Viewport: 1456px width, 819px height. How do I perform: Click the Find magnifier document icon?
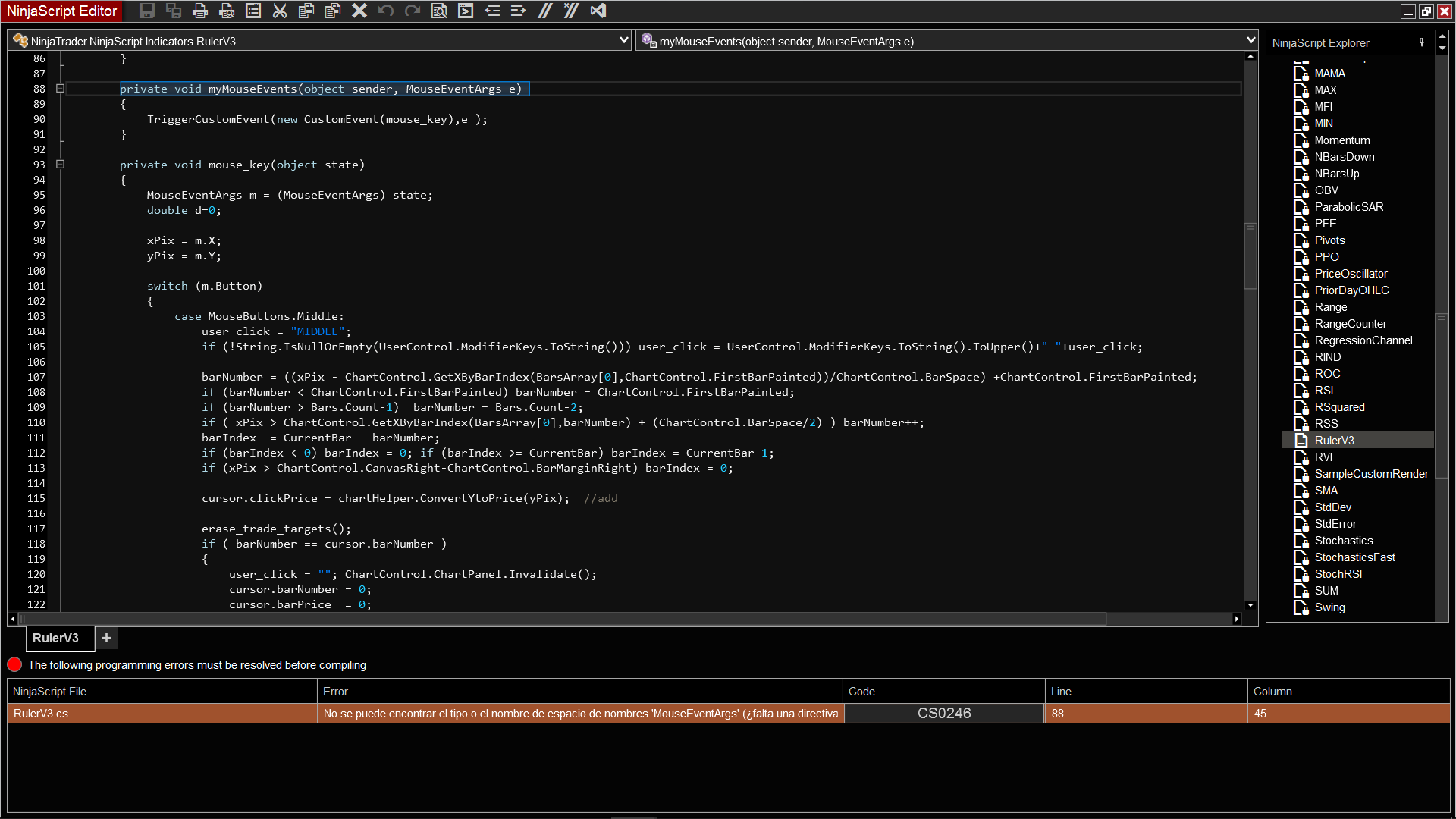[x=439, y=11]
